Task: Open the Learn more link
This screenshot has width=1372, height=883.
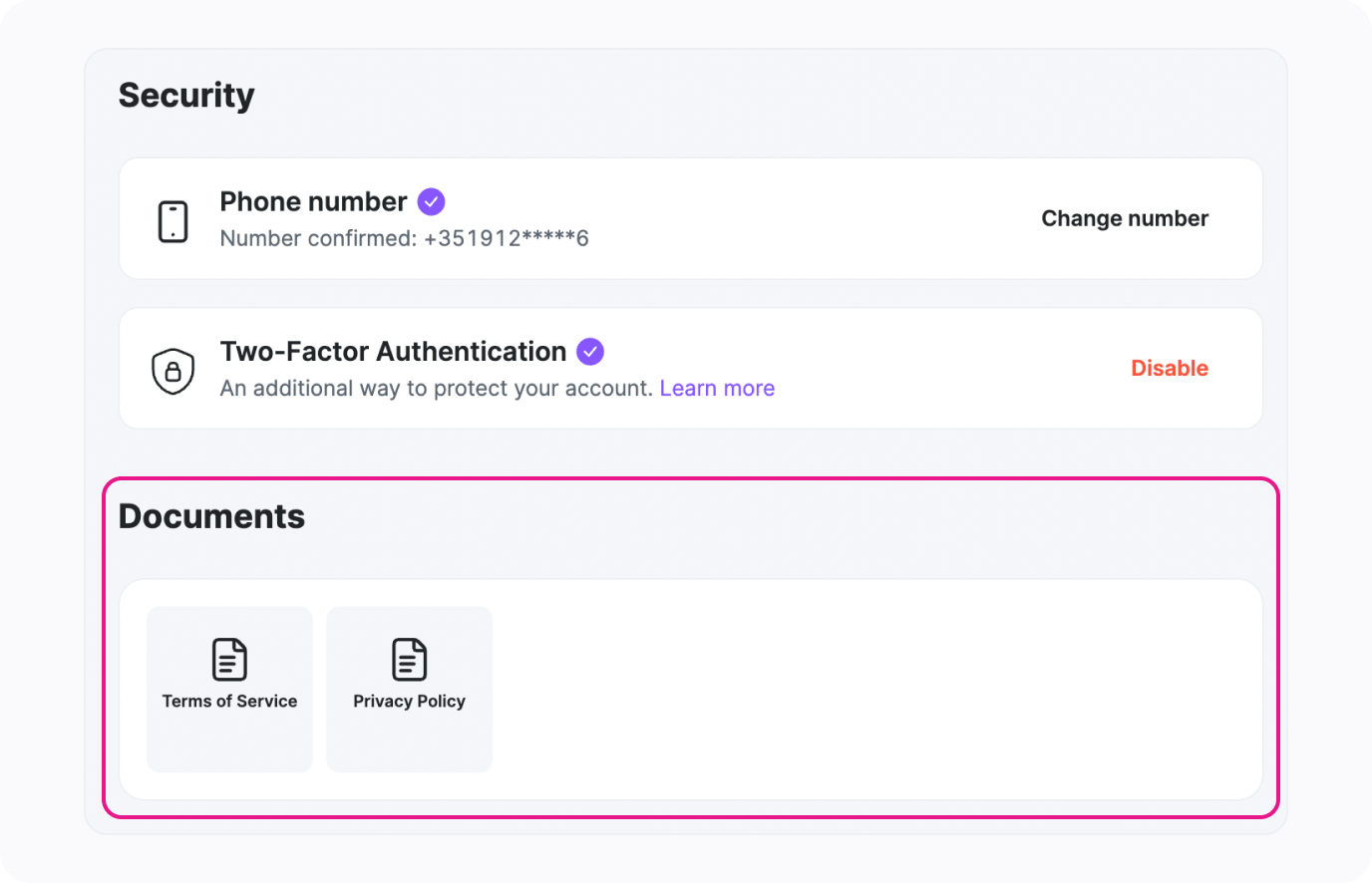Action: tap(717, 389)
